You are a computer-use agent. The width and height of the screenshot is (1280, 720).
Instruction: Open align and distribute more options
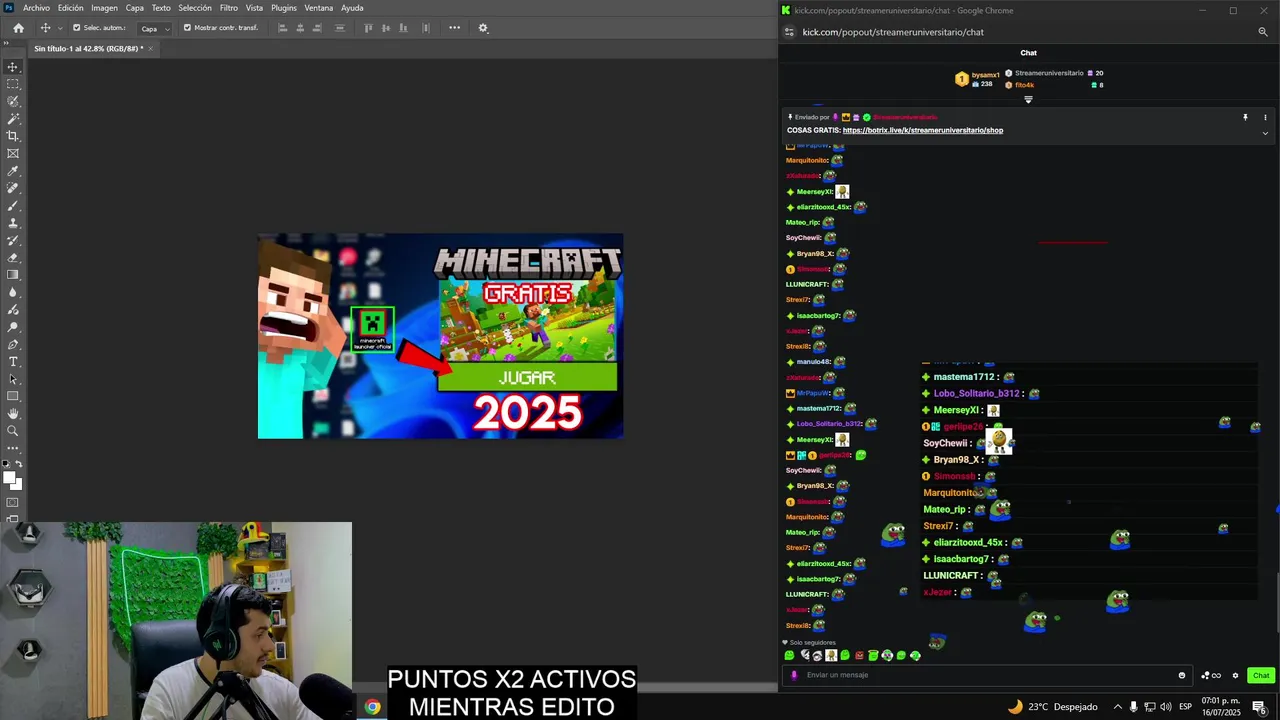pos(454,28)
